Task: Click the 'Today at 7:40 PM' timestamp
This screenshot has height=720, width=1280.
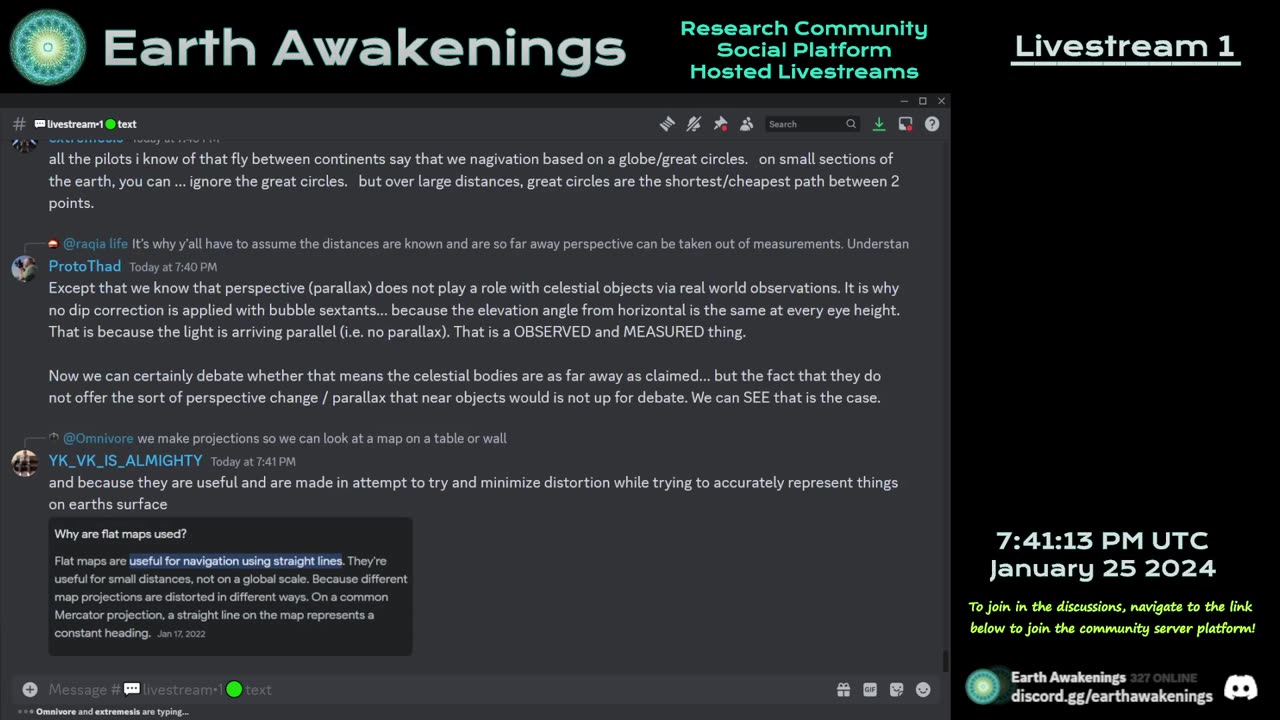Action: pyautogui.click(x=173, y=267)
